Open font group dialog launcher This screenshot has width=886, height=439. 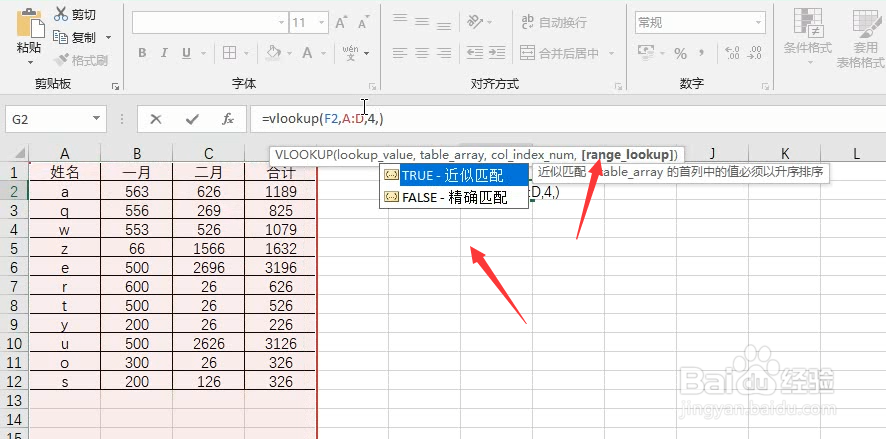[372, 86]
